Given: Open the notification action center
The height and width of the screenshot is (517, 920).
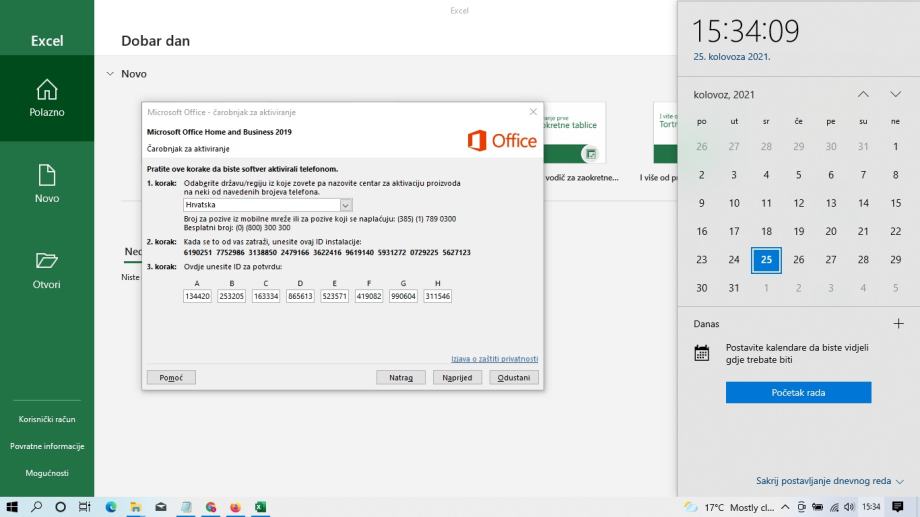Looking at the screenshot, I should tap(898, 507).
